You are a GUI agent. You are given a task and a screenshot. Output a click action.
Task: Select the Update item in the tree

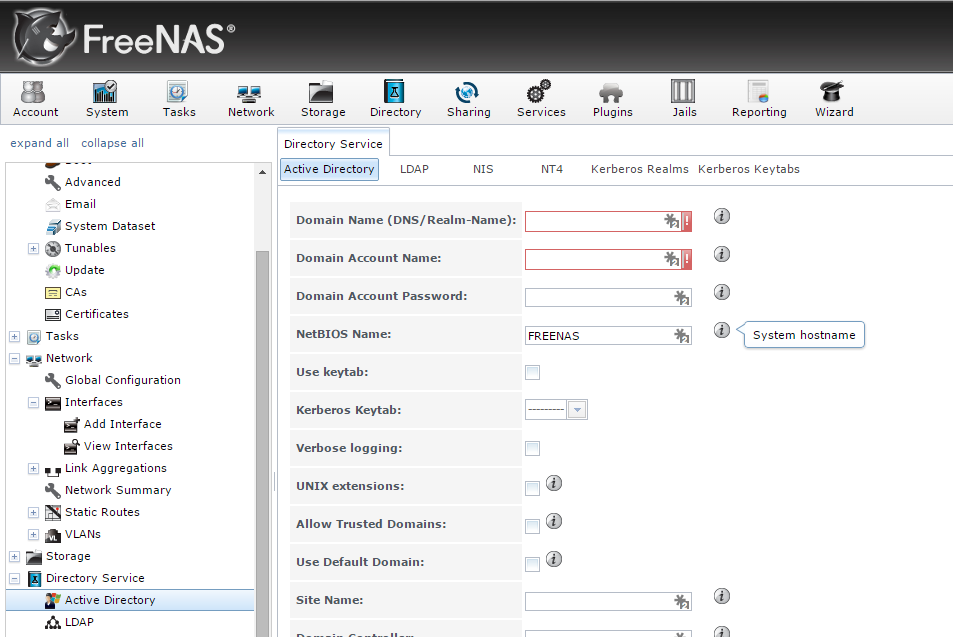click(x=84, y=270)
